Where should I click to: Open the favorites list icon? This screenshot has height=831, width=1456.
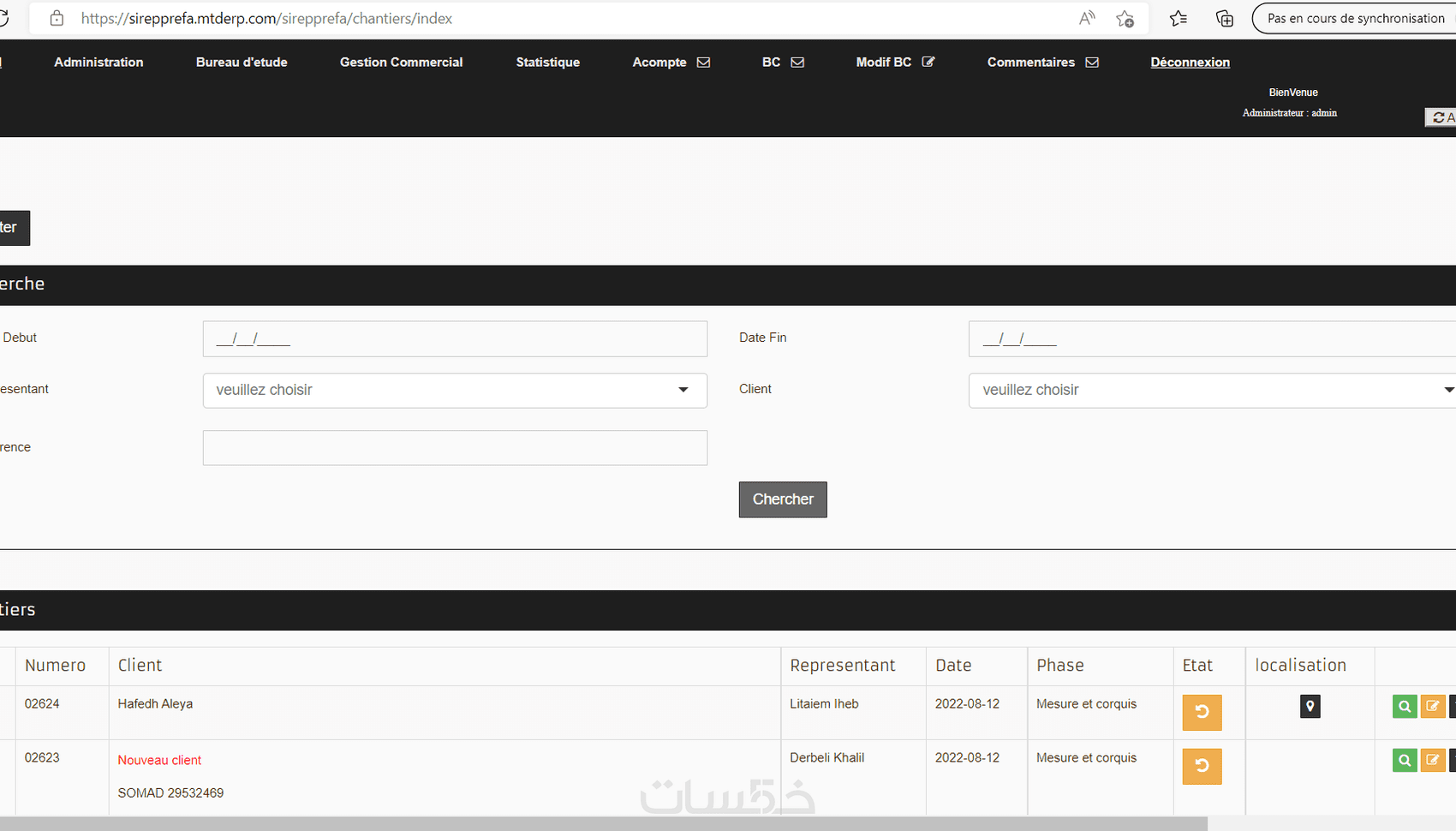click(1179, 18)
